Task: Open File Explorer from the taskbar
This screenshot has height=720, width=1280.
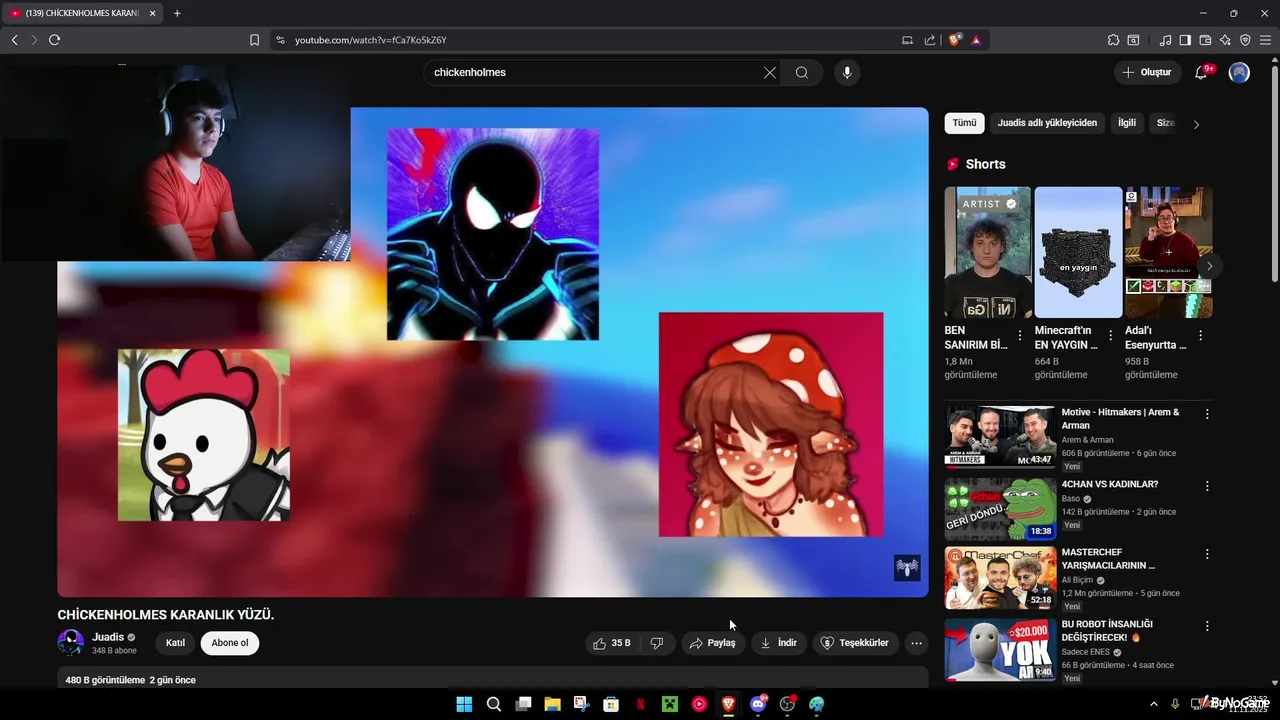Action: [x=552, y=704]
